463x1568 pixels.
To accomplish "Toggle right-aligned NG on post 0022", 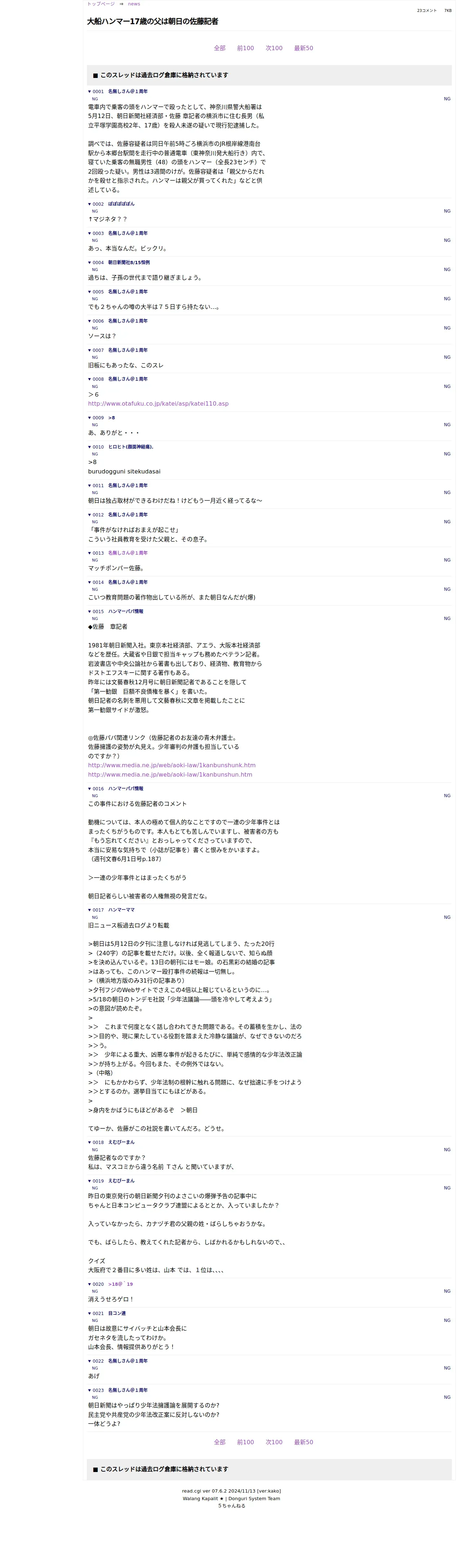I will click(x=447, y=1368).
